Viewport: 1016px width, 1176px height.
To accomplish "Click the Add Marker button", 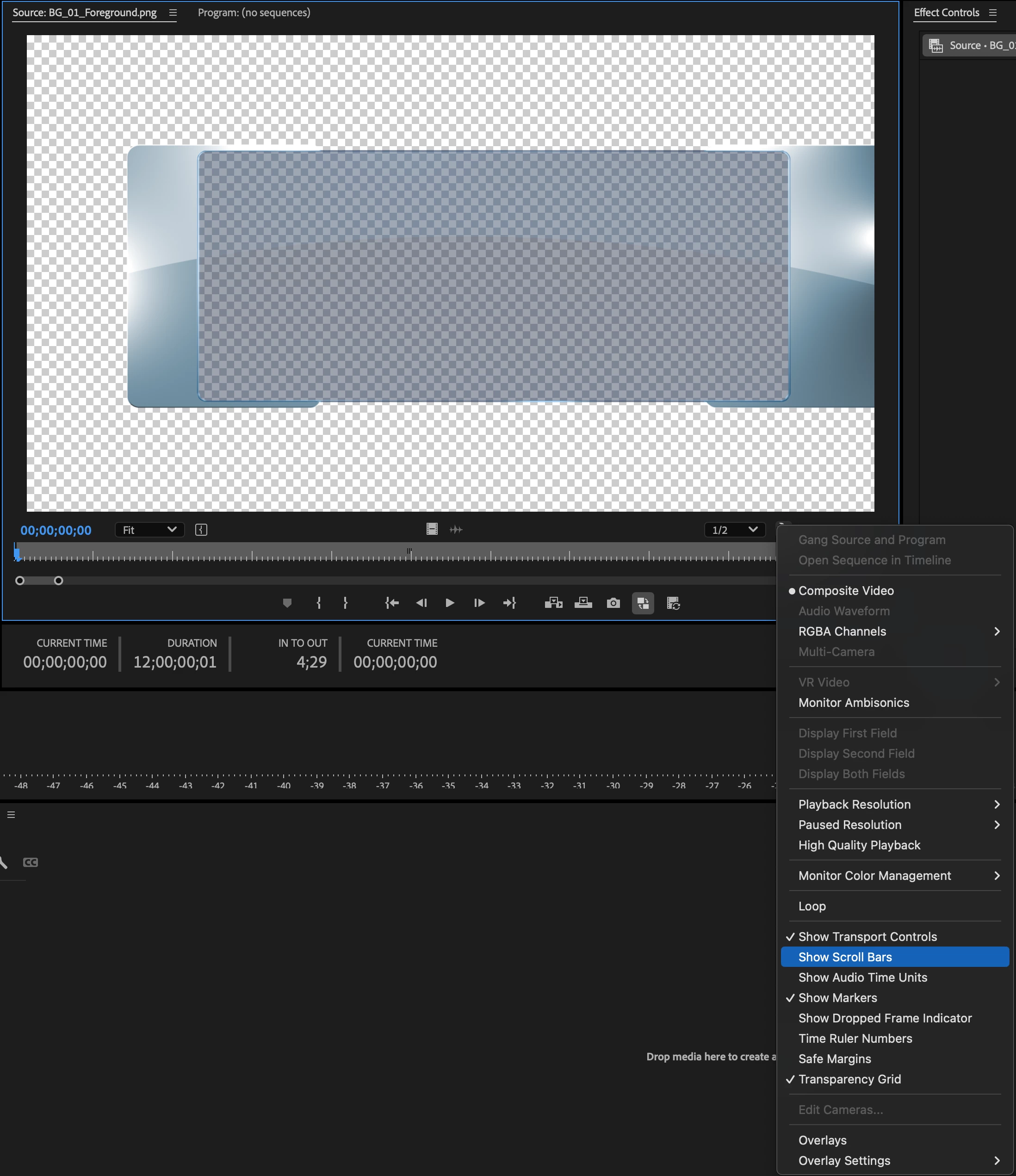I will click(287, 603).
